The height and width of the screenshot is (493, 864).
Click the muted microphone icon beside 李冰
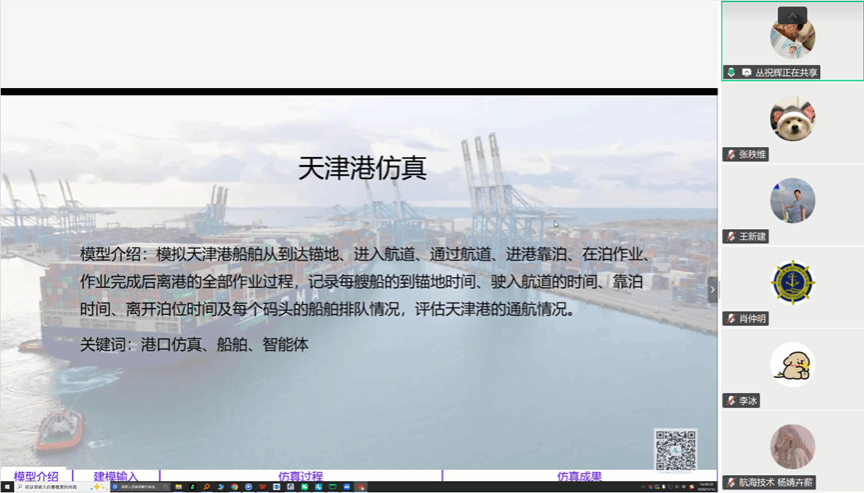click(x=731, y=400)
